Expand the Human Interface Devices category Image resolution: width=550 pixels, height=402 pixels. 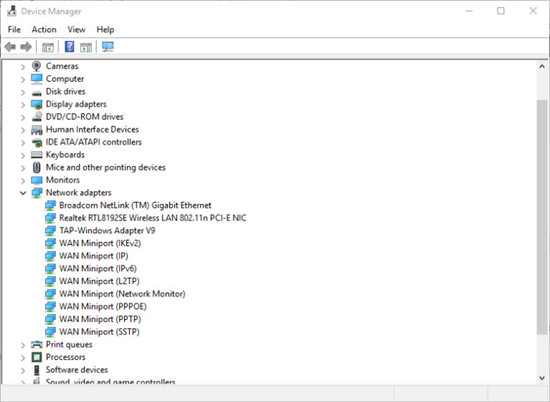(23, 130)
